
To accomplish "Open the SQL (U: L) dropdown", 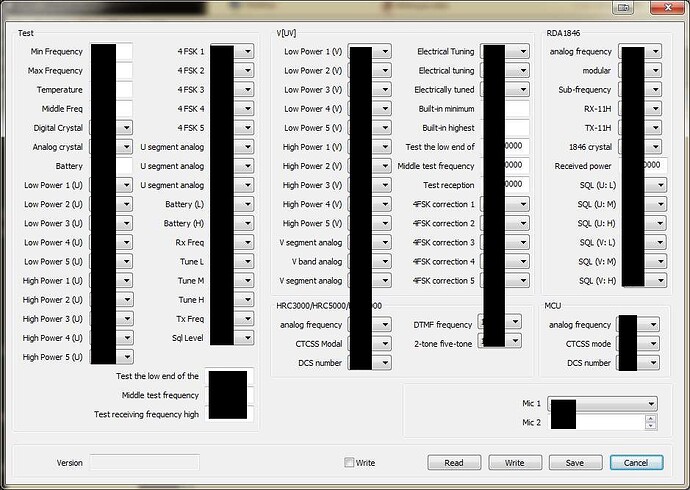I will (654, 185).
